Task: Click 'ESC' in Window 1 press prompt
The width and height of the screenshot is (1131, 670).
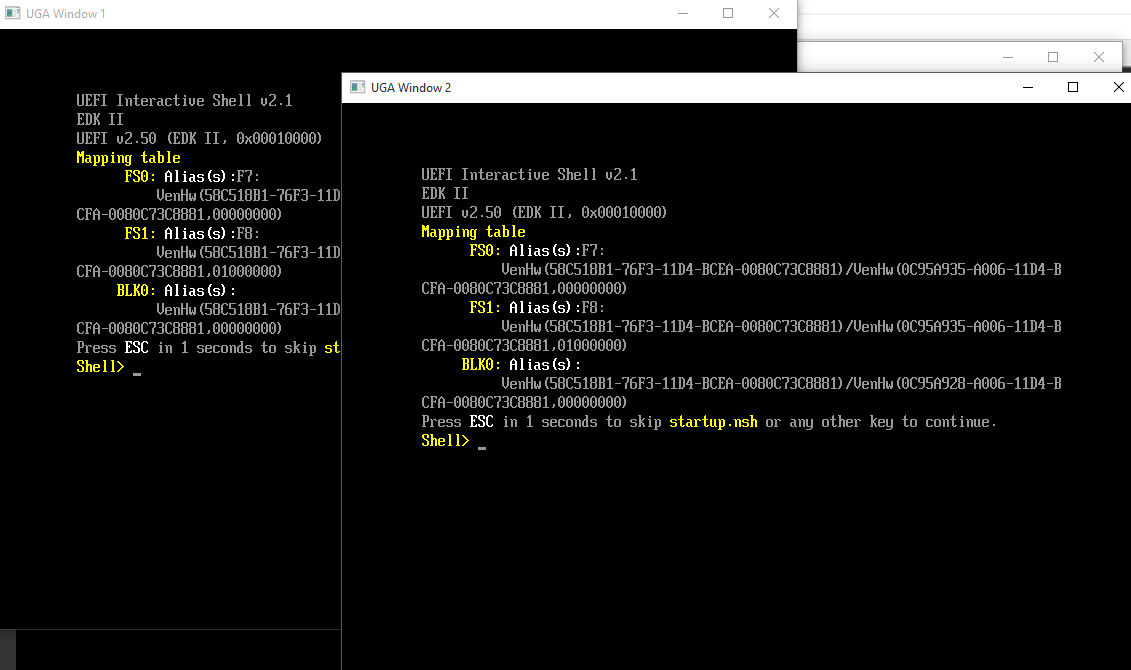Action: (x=136, y=348)
